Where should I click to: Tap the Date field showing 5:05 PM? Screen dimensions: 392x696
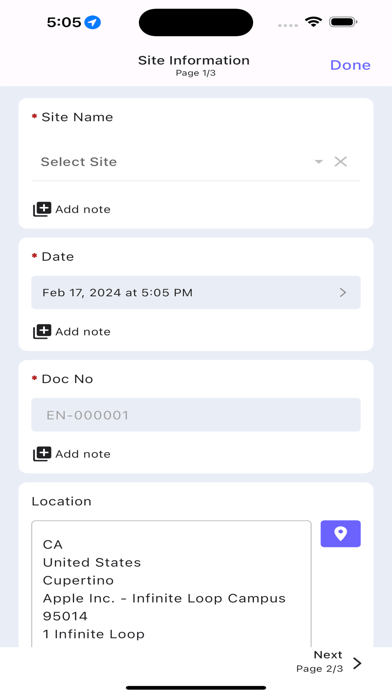196,293
